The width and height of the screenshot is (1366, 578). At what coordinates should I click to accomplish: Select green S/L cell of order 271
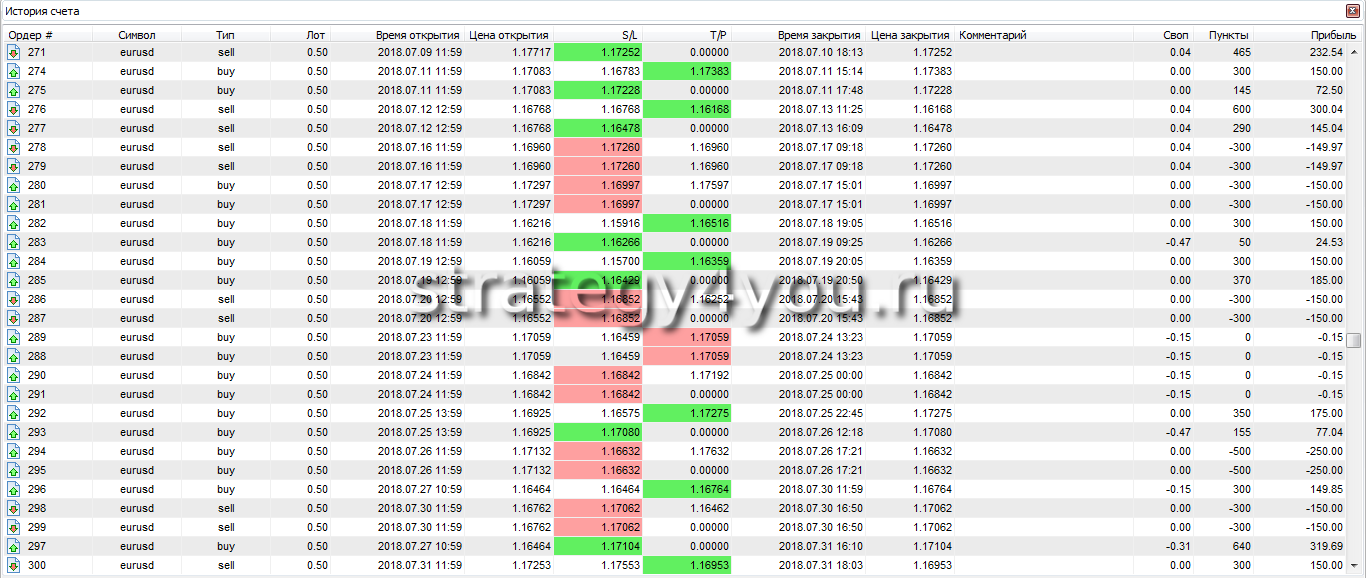[598, 52]
